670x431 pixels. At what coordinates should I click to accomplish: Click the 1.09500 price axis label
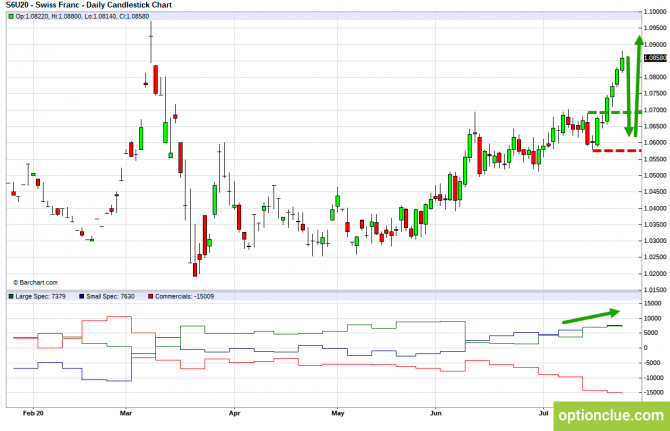[655, 28]
